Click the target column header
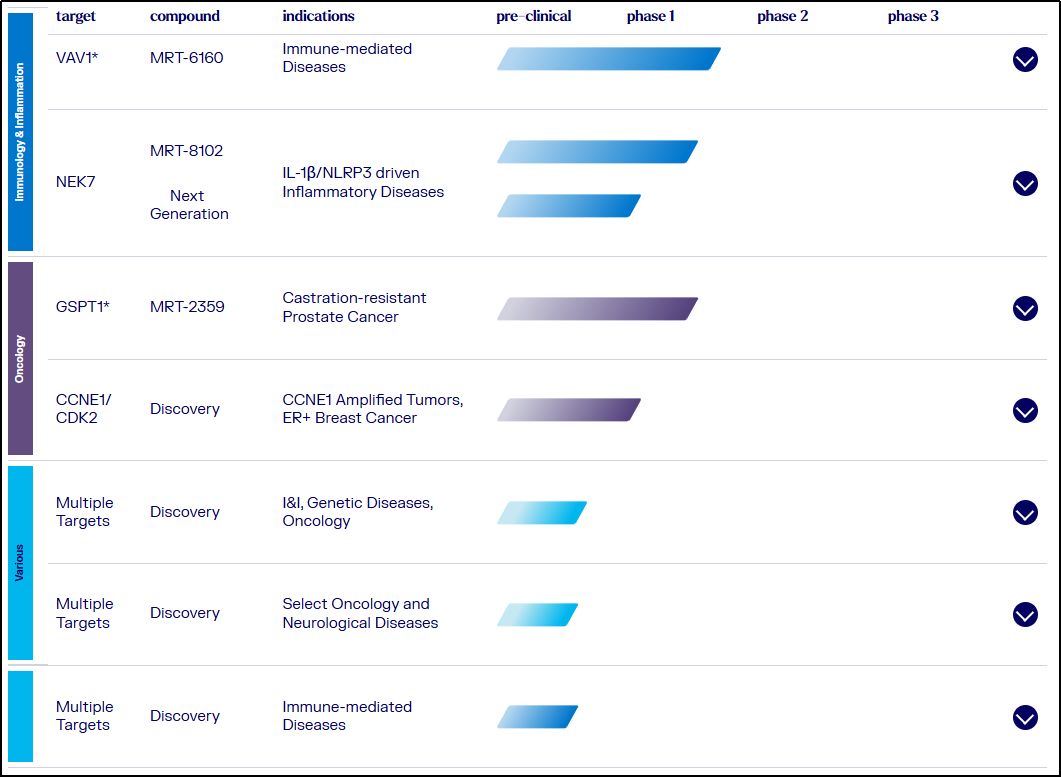Image resolution: width=1061 pixels, height=777 pixels. (x=76, y=16)
